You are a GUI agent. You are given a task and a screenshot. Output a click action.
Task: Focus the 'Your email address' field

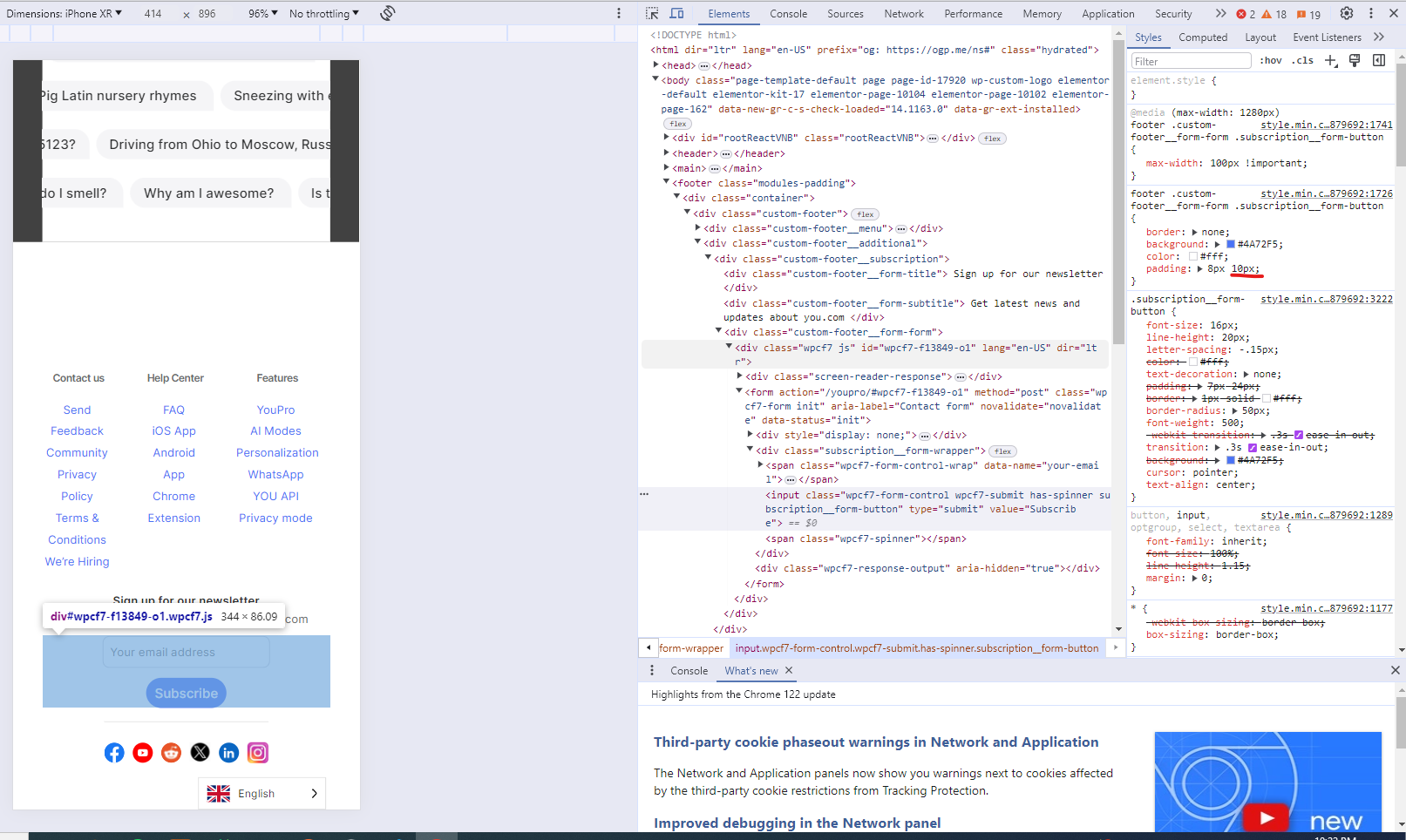click(187, 653)
